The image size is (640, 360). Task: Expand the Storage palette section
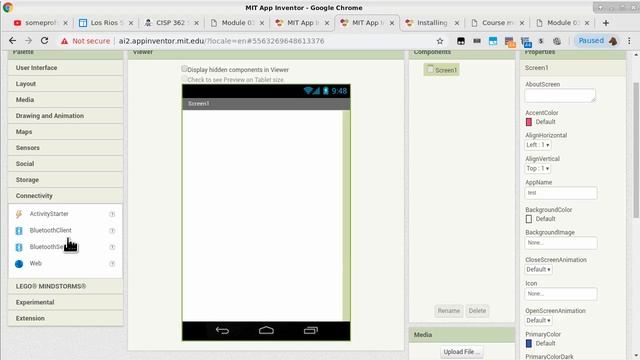(x=65, y=180)
